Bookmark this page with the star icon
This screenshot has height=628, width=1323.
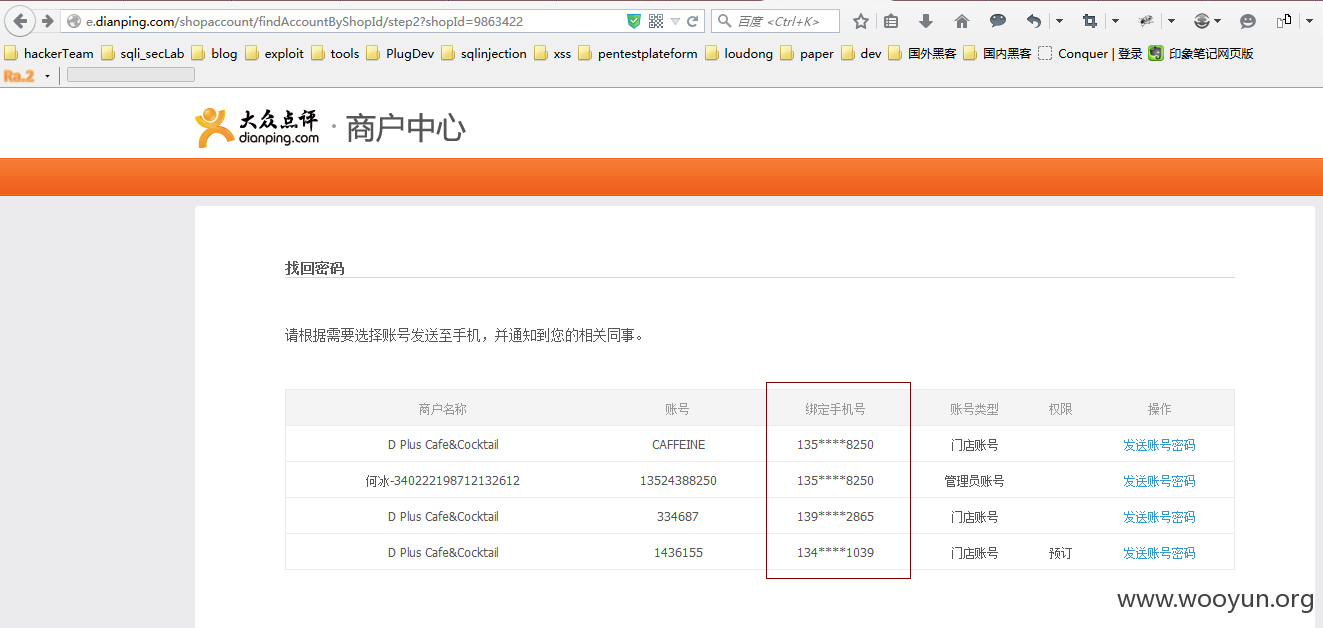[861, 21]
